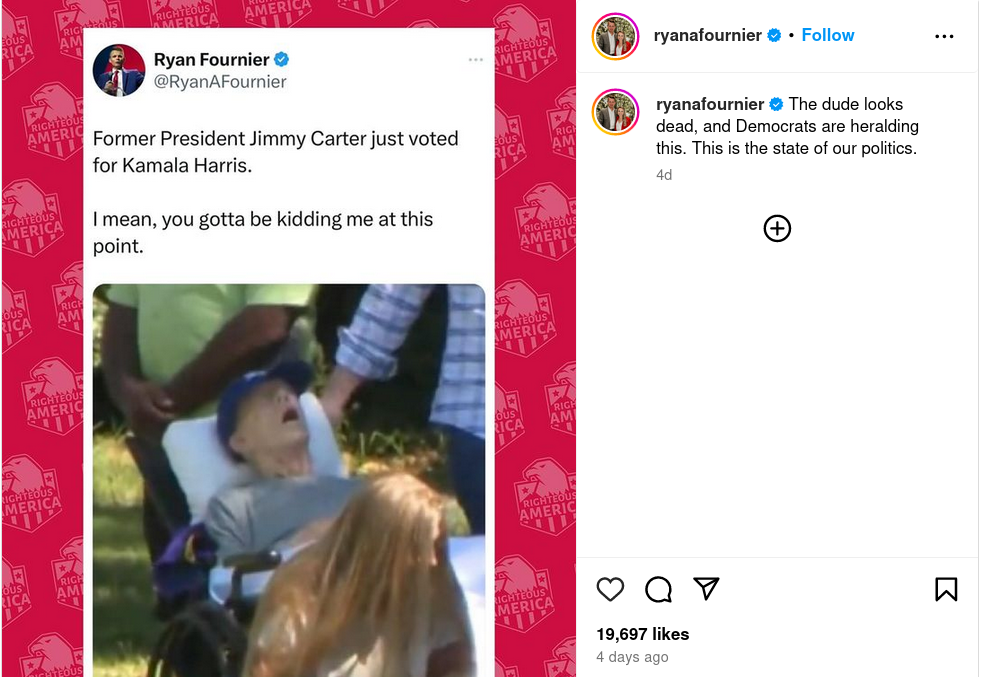The image size is (1005, 677).
Task: Click the caption author's profile avatar
Action: pyautogui.click(x=615, y=111)
